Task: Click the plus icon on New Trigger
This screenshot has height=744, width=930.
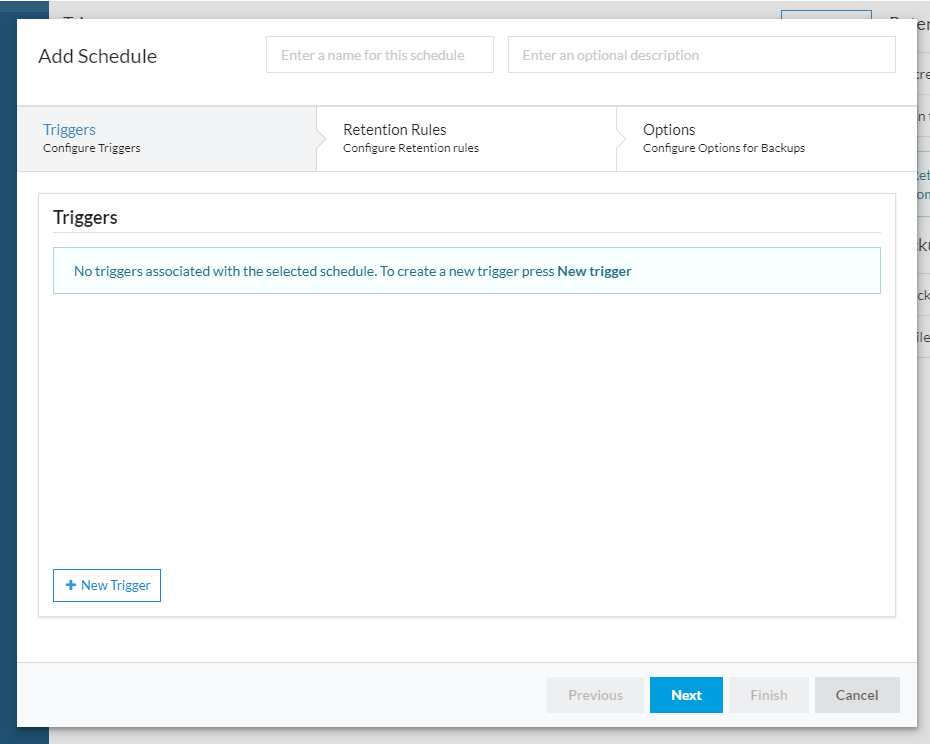Action: tap(71, 585)
